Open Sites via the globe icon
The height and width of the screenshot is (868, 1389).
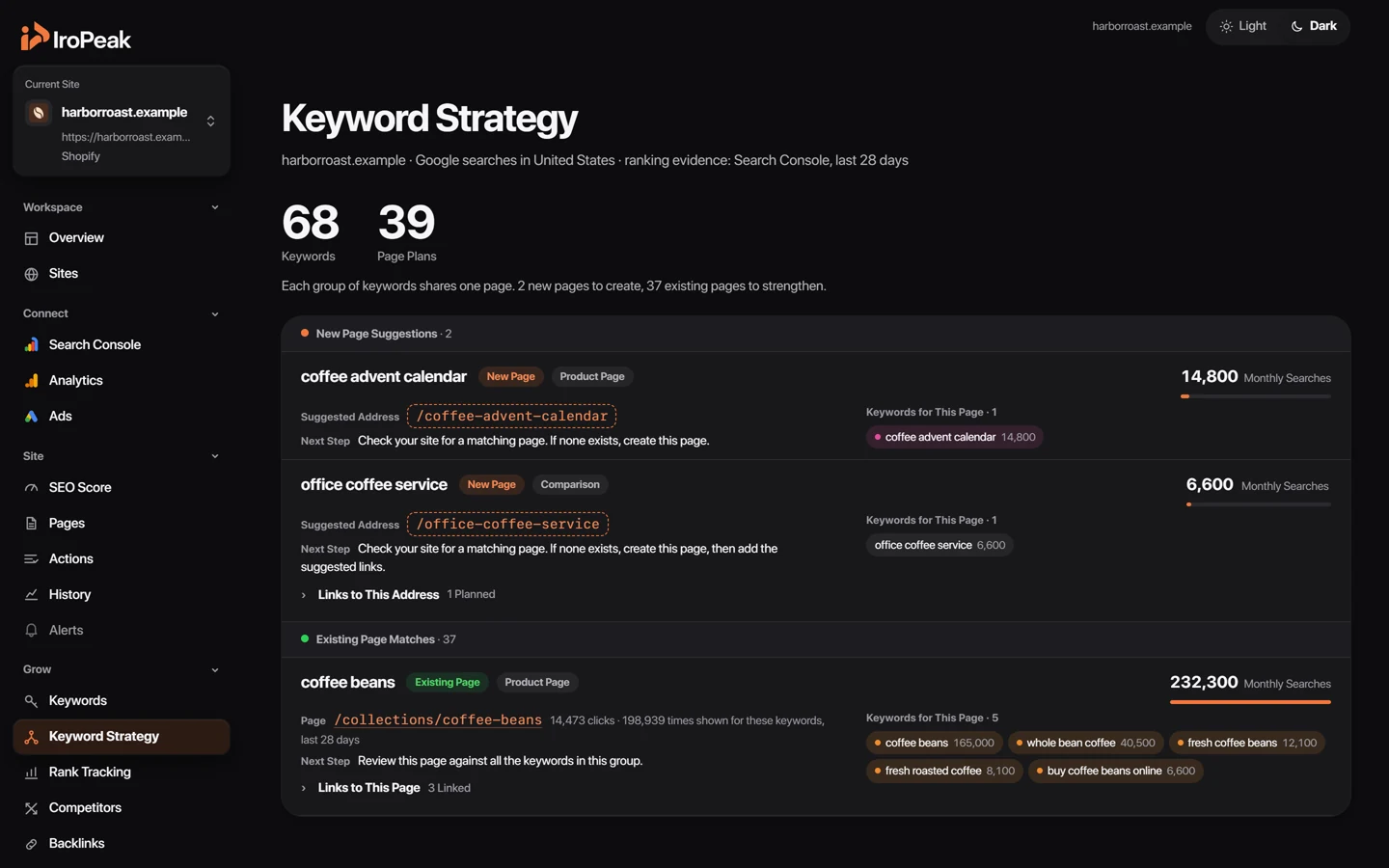31,274
